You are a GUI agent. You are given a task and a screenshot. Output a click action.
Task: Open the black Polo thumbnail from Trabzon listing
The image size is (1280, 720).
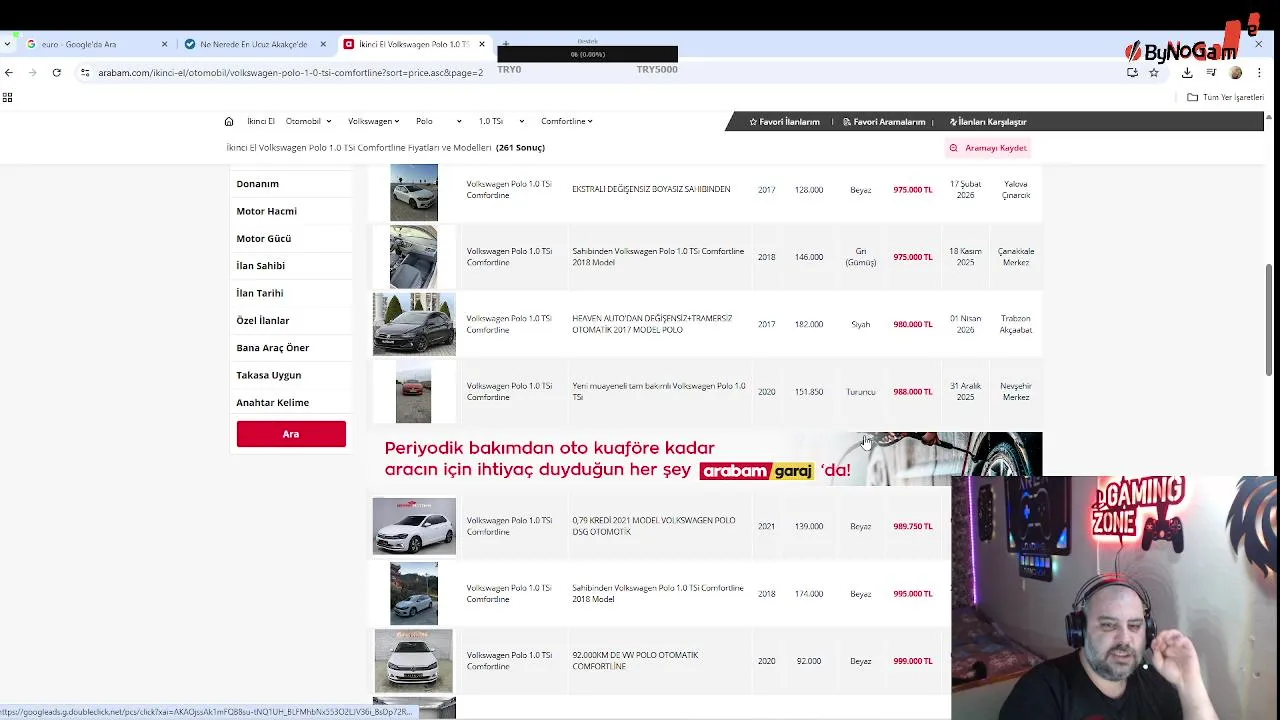[414, 324]
